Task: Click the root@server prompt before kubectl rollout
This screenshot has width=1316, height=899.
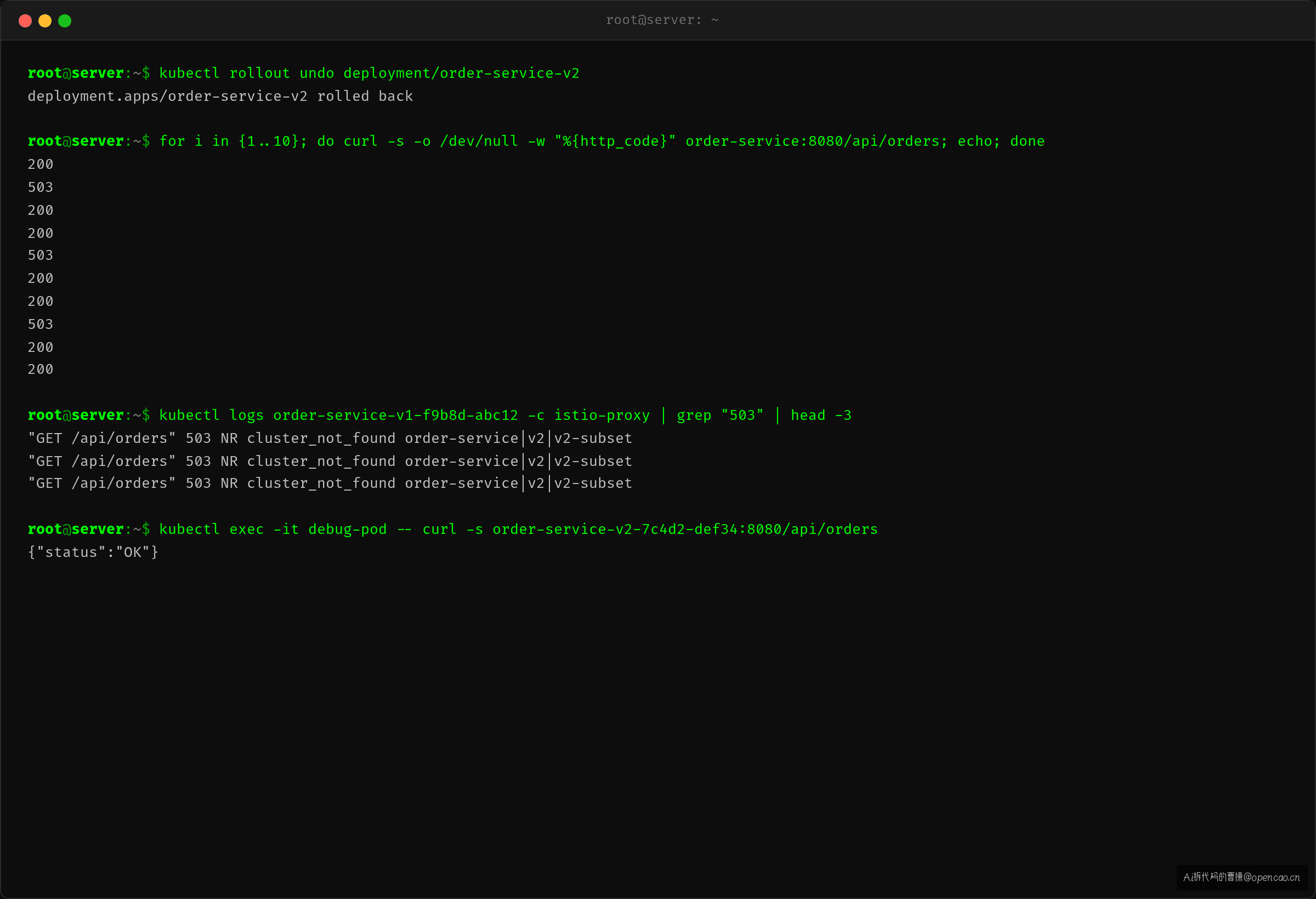Action: 89,73
